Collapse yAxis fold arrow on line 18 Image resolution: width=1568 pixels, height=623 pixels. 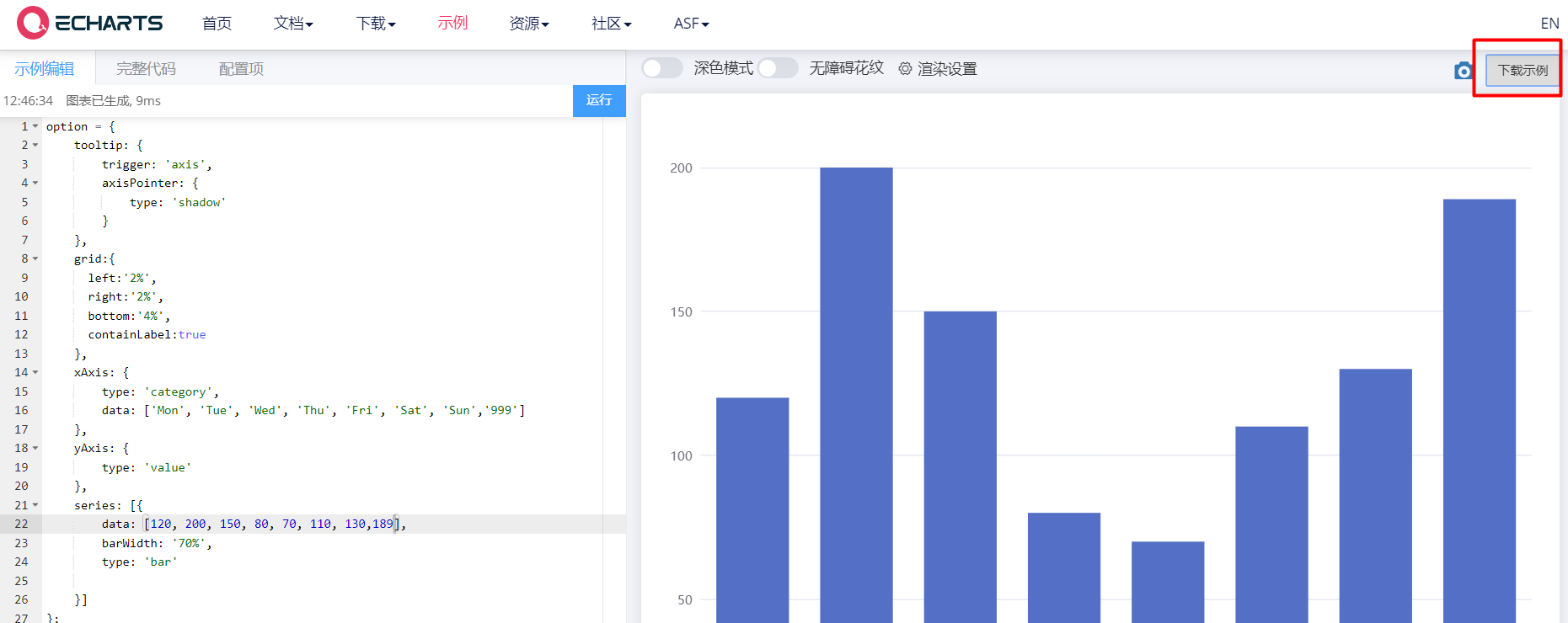click(35, 448)
